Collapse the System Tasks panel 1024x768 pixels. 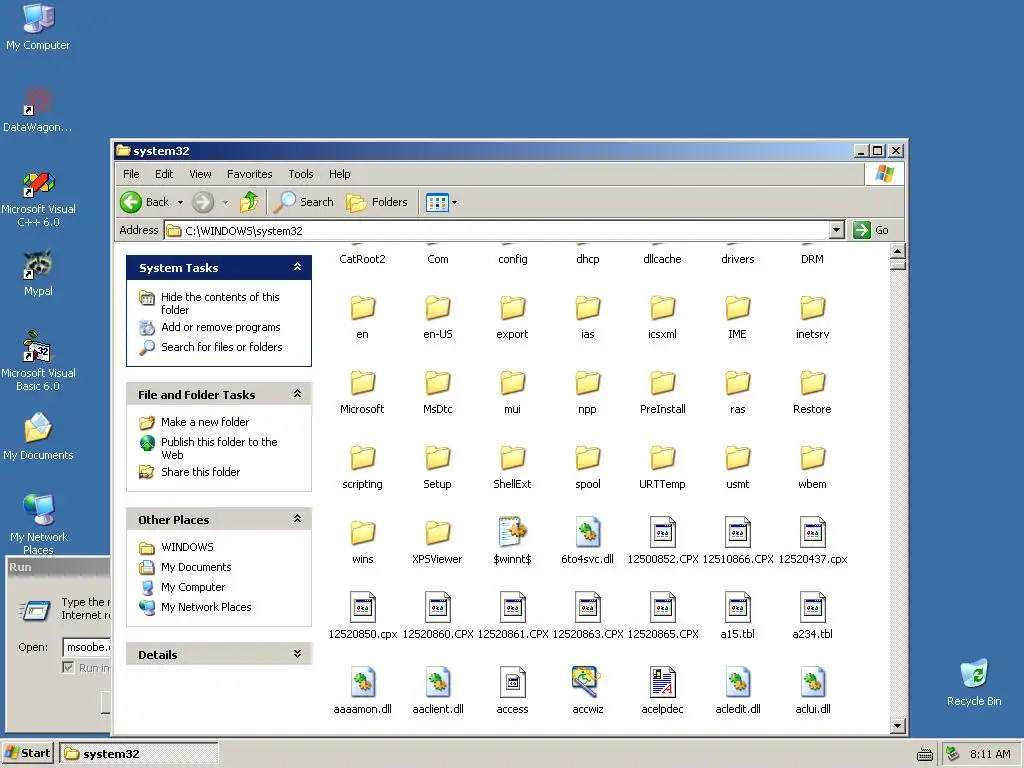[297, 267]
